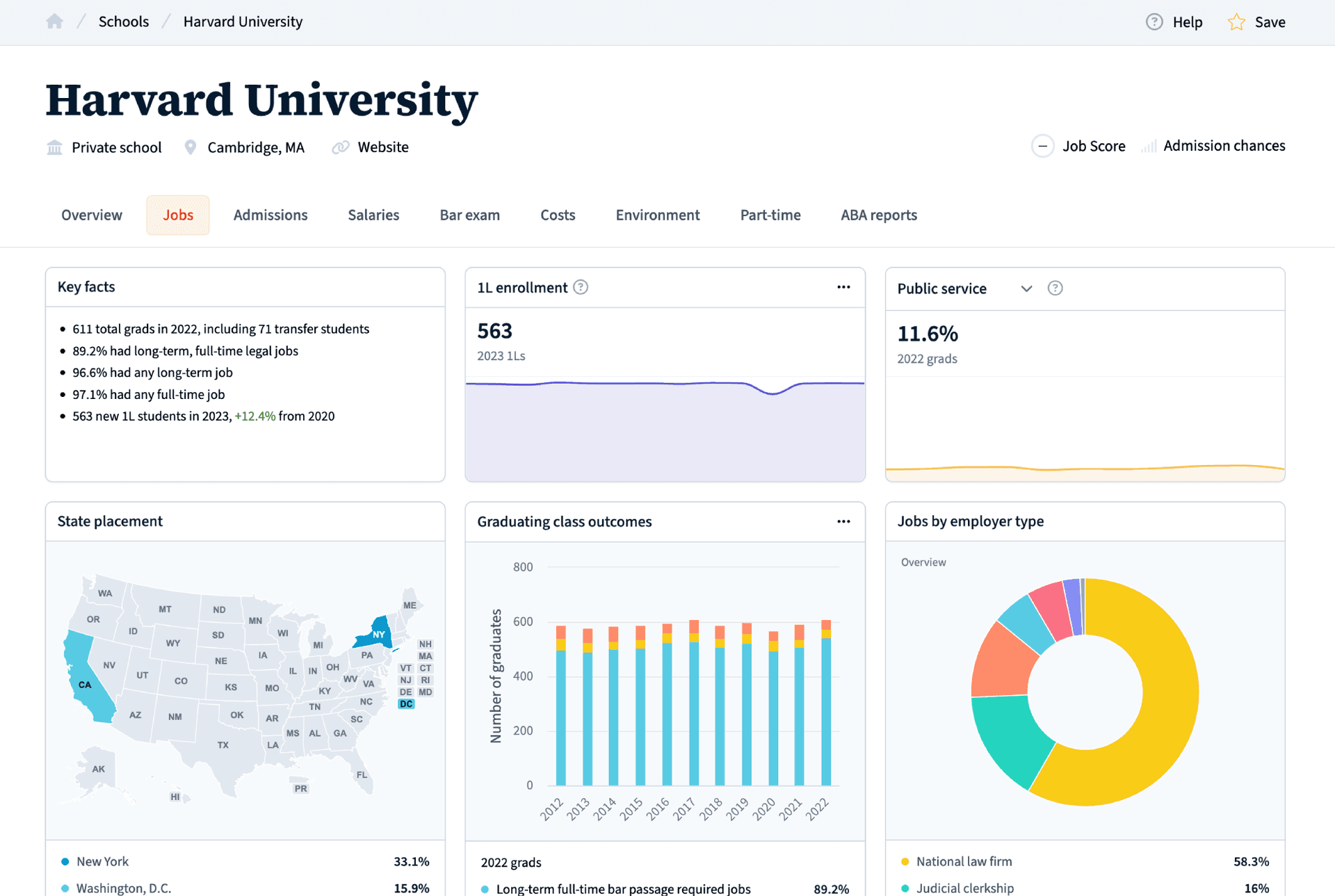Screen dimensions: 1335x896
Task: Expand the Public service dropdown chevron
Action: click(x=1026, y=288)
